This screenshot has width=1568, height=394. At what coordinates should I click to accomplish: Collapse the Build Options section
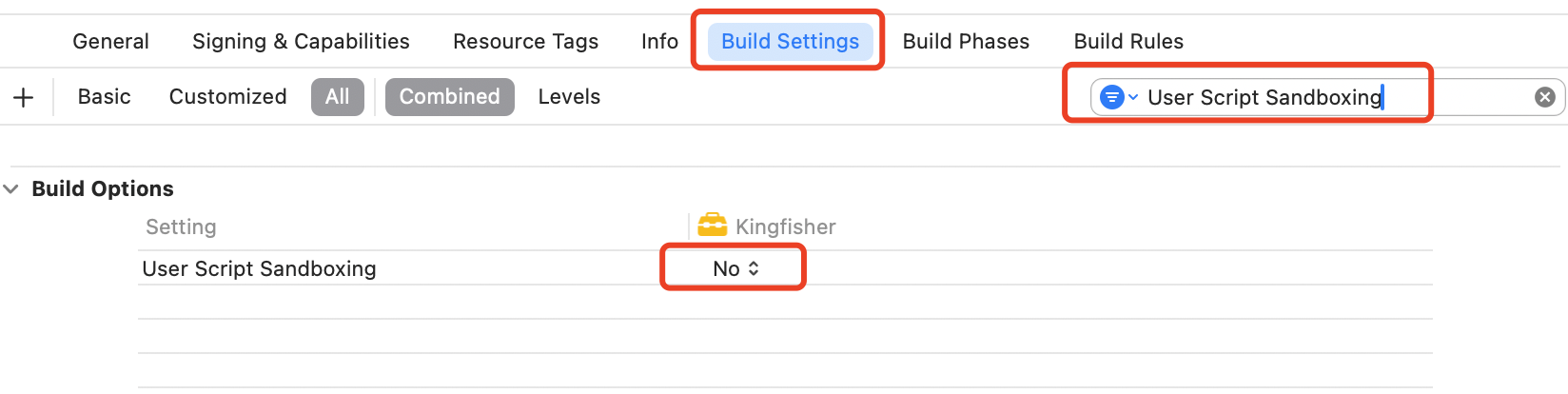(11, 189)
